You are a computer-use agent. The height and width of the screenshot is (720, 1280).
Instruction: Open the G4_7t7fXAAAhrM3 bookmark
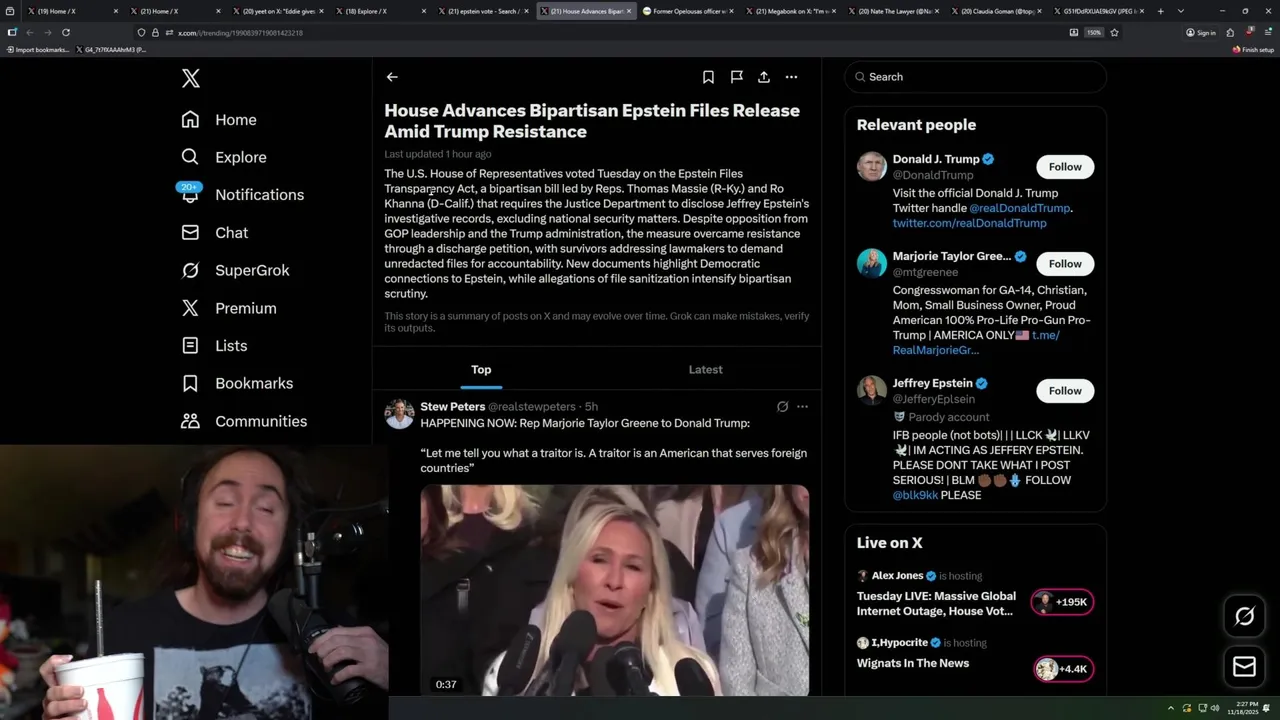click(113, 49)
